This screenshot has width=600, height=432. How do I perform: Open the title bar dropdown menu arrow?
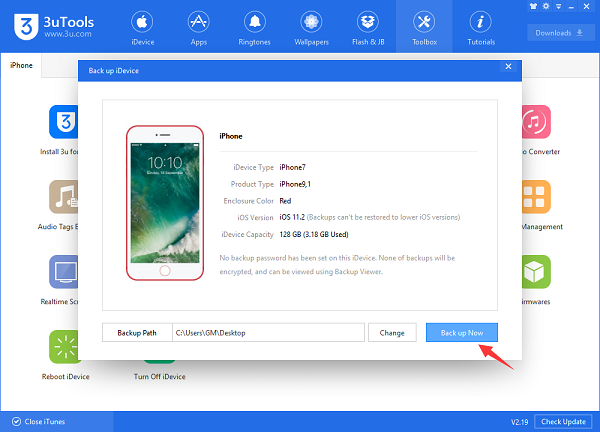pos(559,6)
